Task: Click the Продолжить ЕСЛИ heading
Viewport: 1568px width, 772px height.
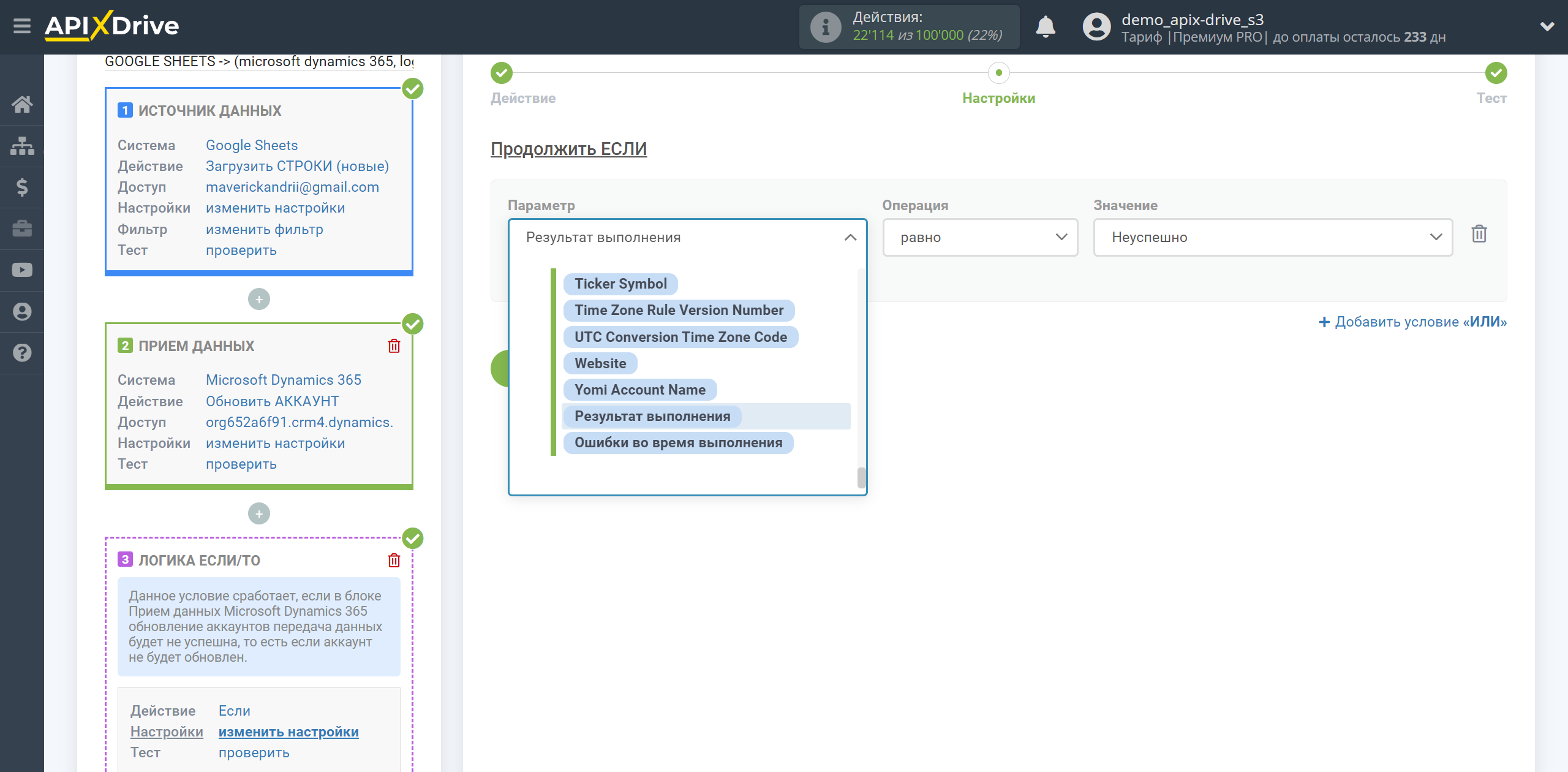Action: [x=568, y=149]
